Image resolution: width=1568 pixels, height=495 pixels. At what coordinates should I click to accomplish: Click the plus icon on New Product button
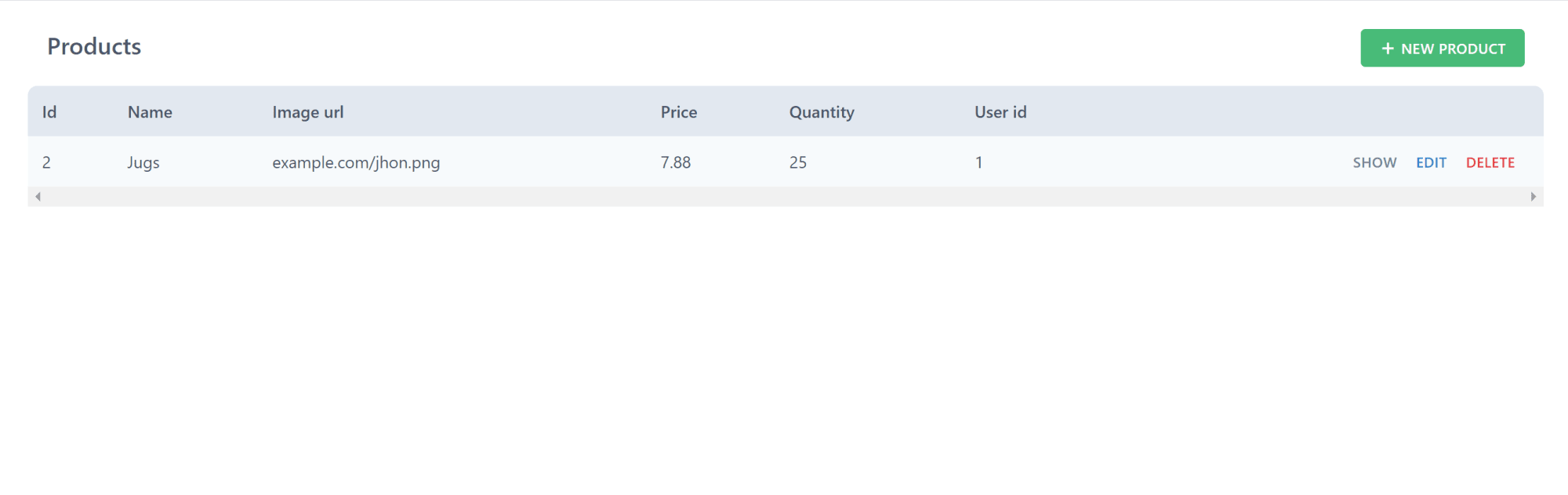click(x=1387, y=49)
